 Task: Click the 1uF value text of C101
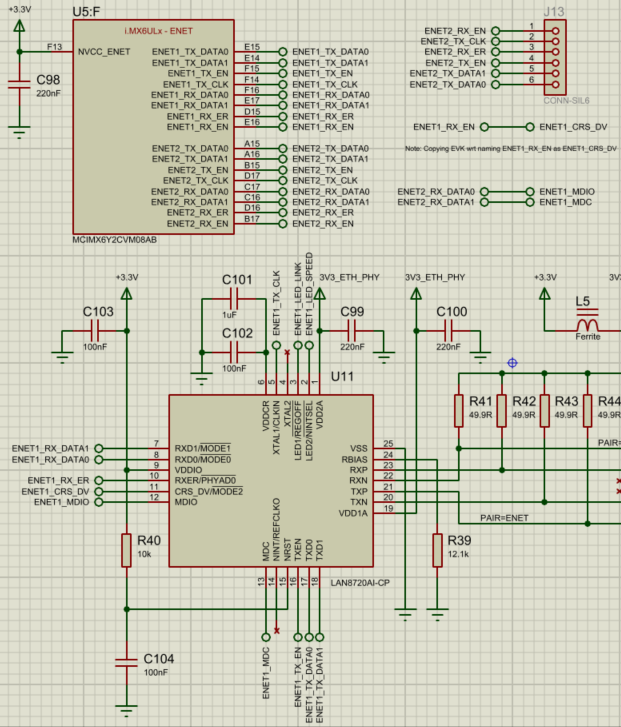[229, 315]
